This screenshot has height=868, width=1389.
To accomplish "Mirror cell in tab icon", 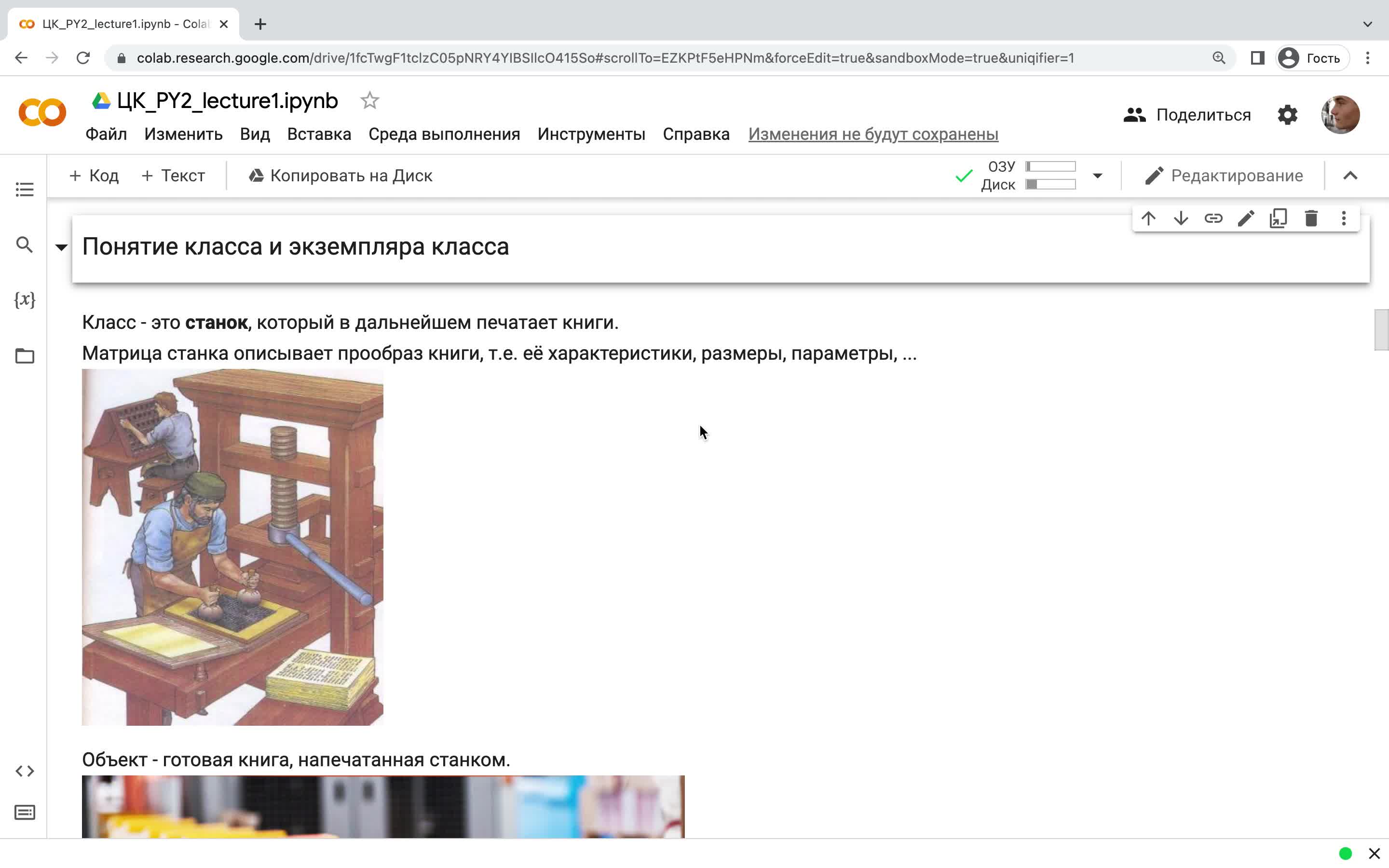I will [x=1278, y=218].
